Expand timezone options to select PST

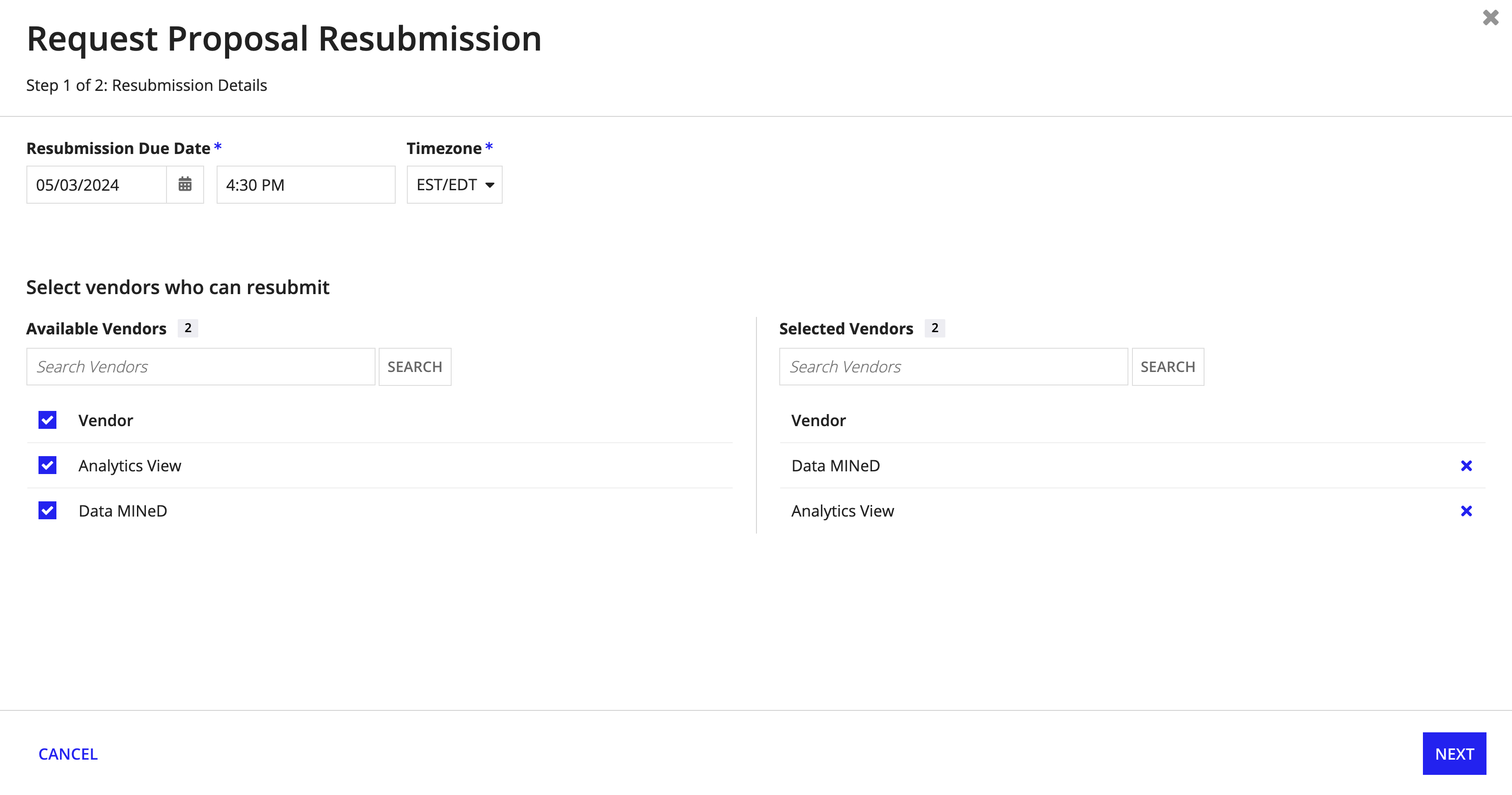(x=454, y=184)
